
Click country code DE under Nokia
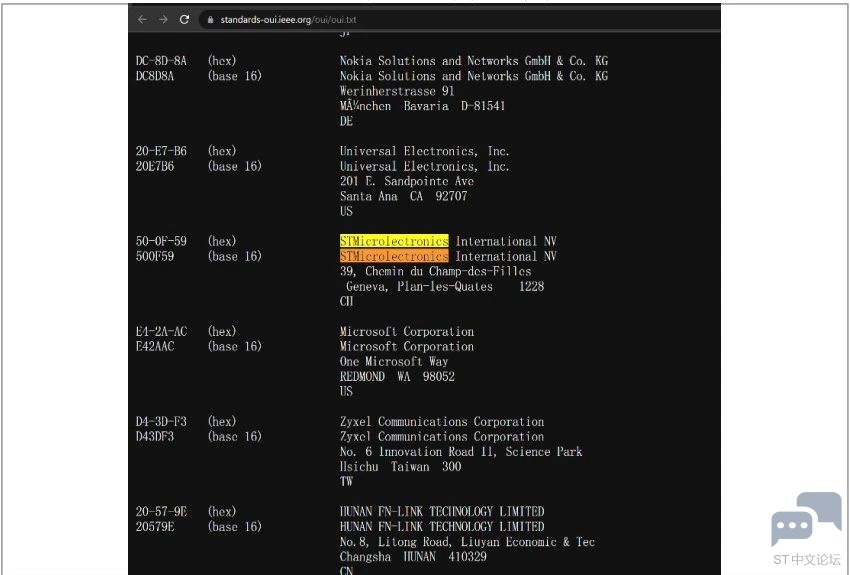coord(346,121)
